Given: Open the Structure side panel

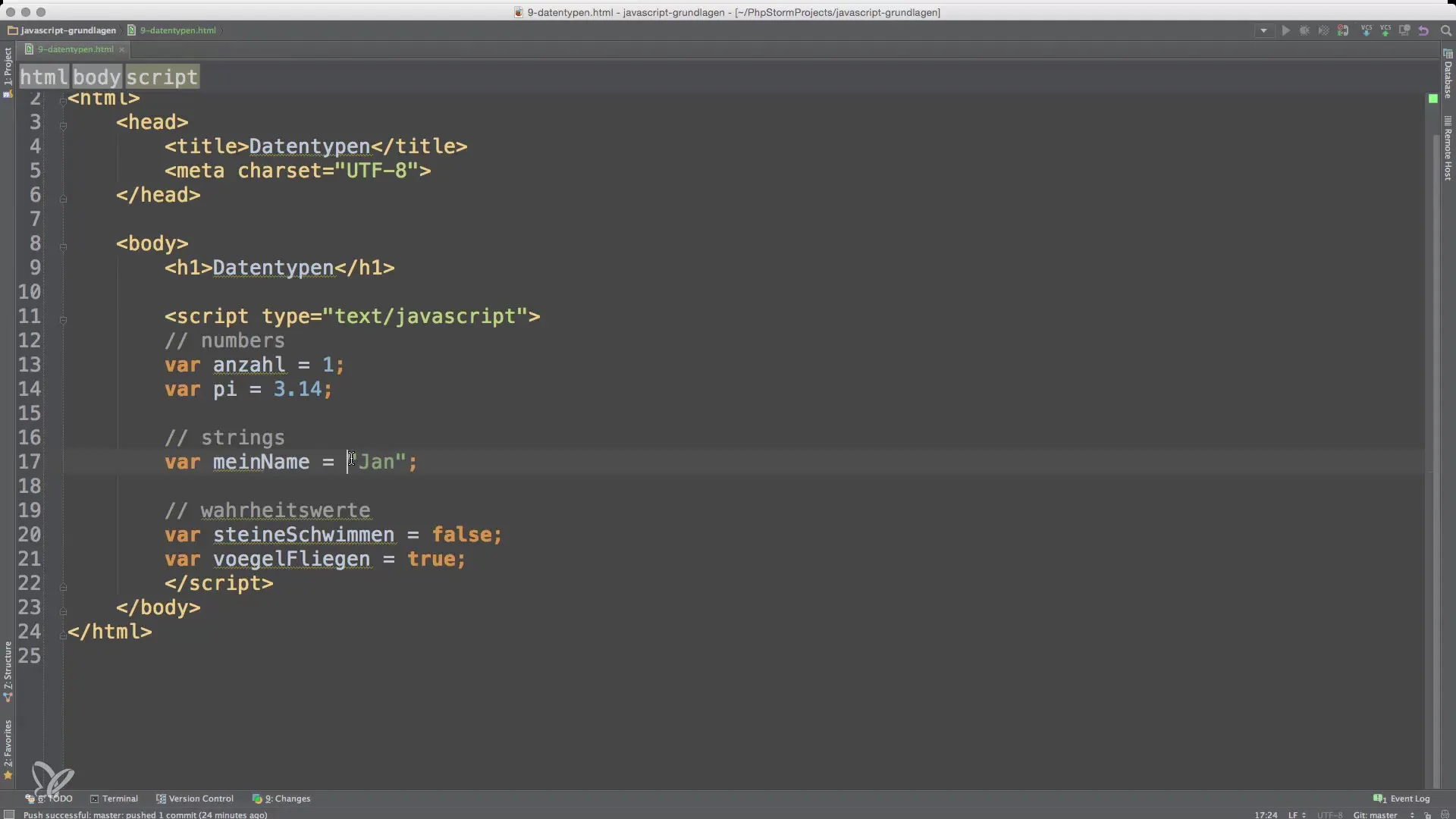Looking at the screenshot, I should pyautogui.click(x=8, y=672).
